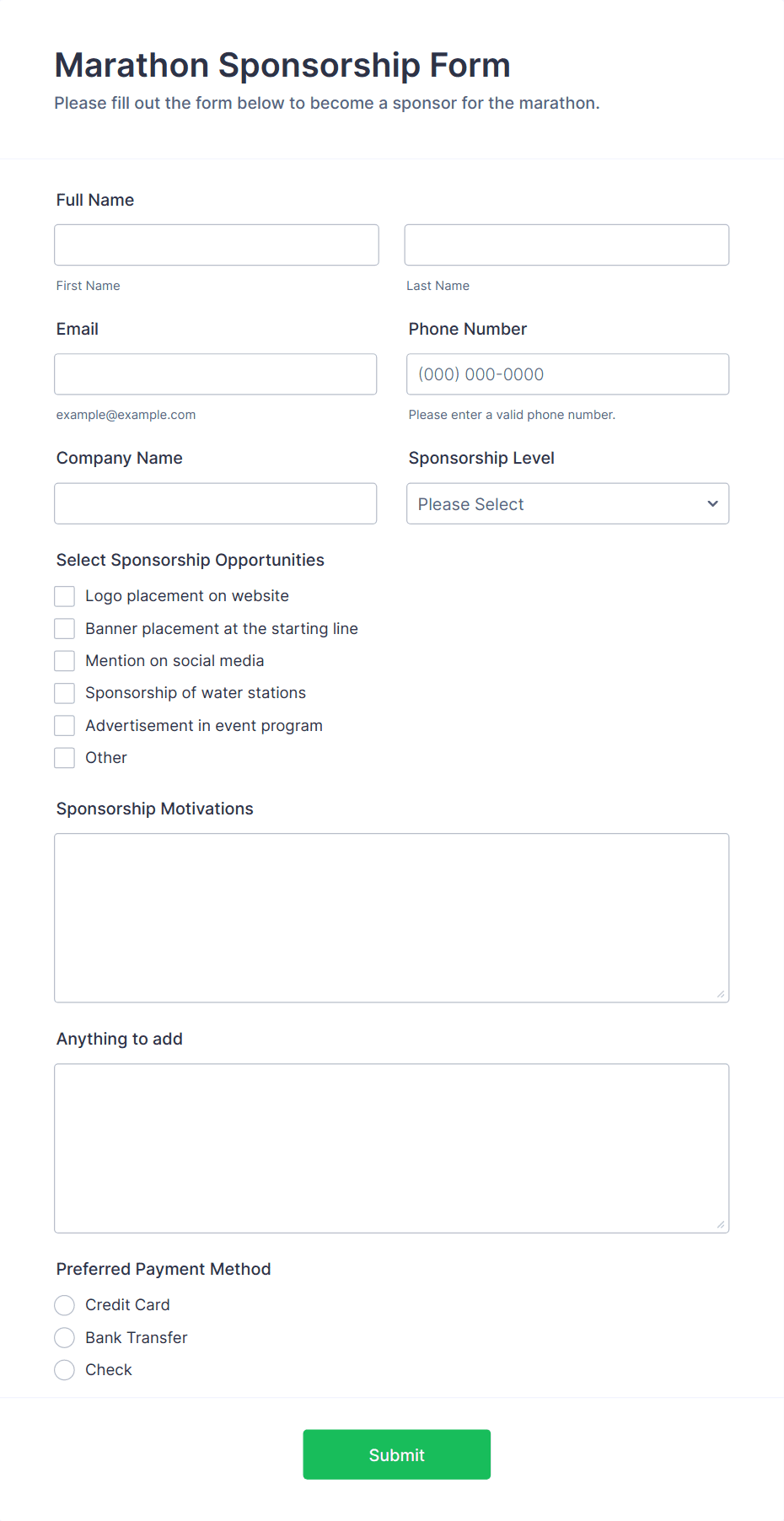Check Advertisement in event program
Screen dimensions: 784x1521
coord(64,725)
